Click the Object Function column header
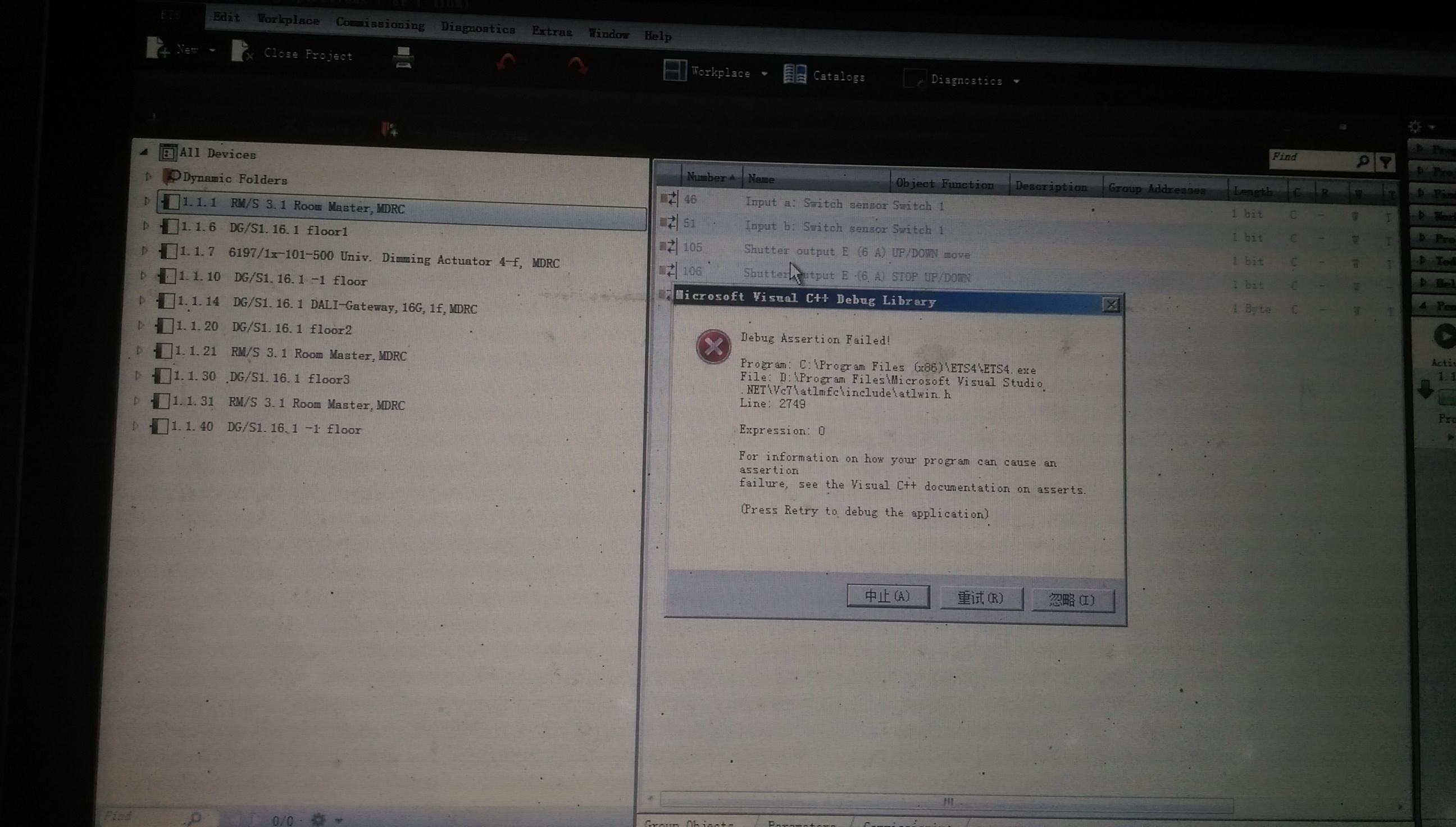The height and width of the screenshot is (827, 1456). click(948, 184)
